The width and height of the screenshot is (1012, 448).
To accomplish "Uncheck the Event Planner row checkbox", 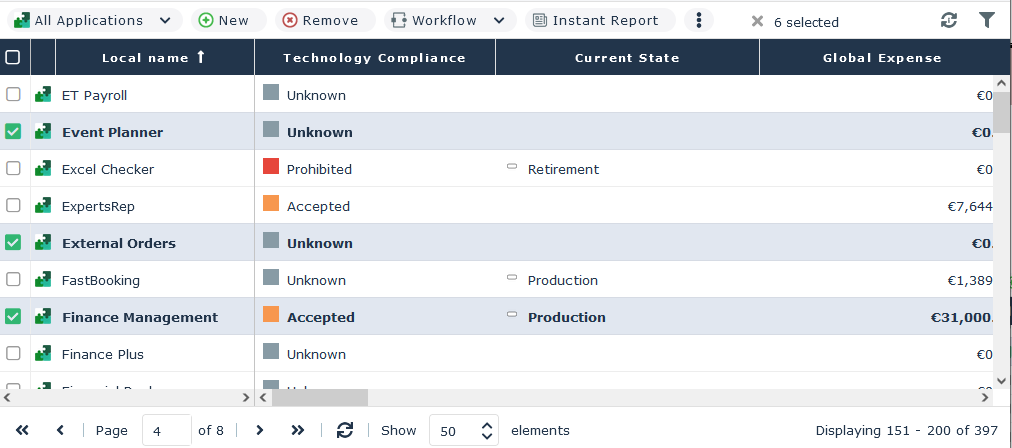I will (x=13, y=132).
